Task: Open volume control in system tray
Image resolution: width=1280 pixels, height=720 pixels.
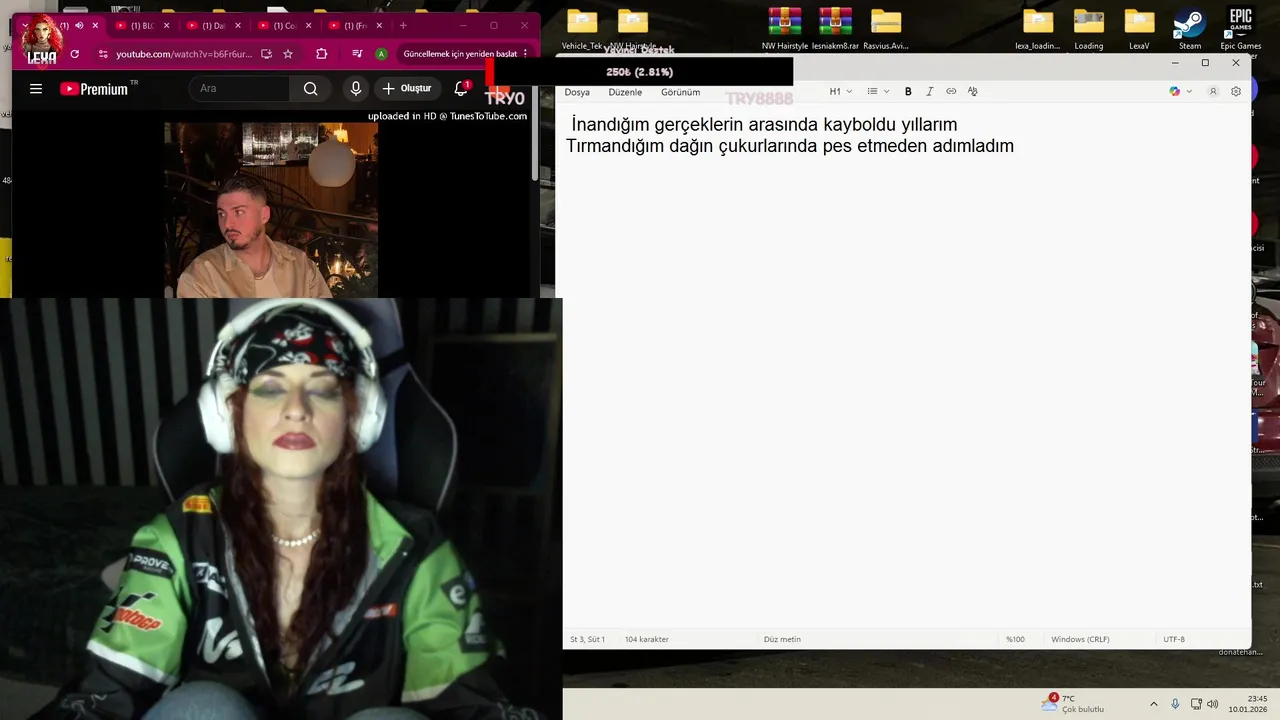Action: pyautogui.click(x=1213, y=704)
